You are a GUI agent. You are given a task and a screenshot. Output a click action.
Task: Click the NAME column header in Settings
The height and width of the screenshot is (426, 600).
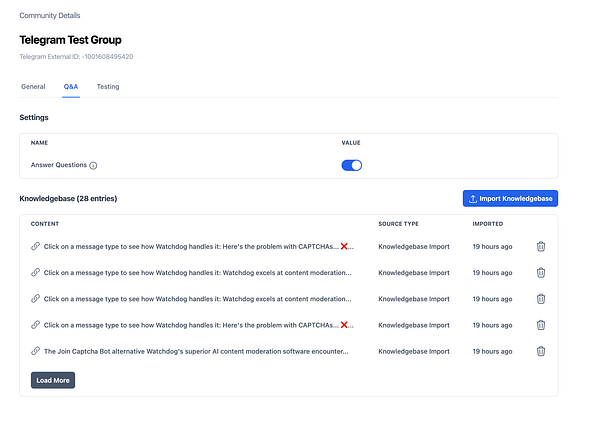pos(39,143)
